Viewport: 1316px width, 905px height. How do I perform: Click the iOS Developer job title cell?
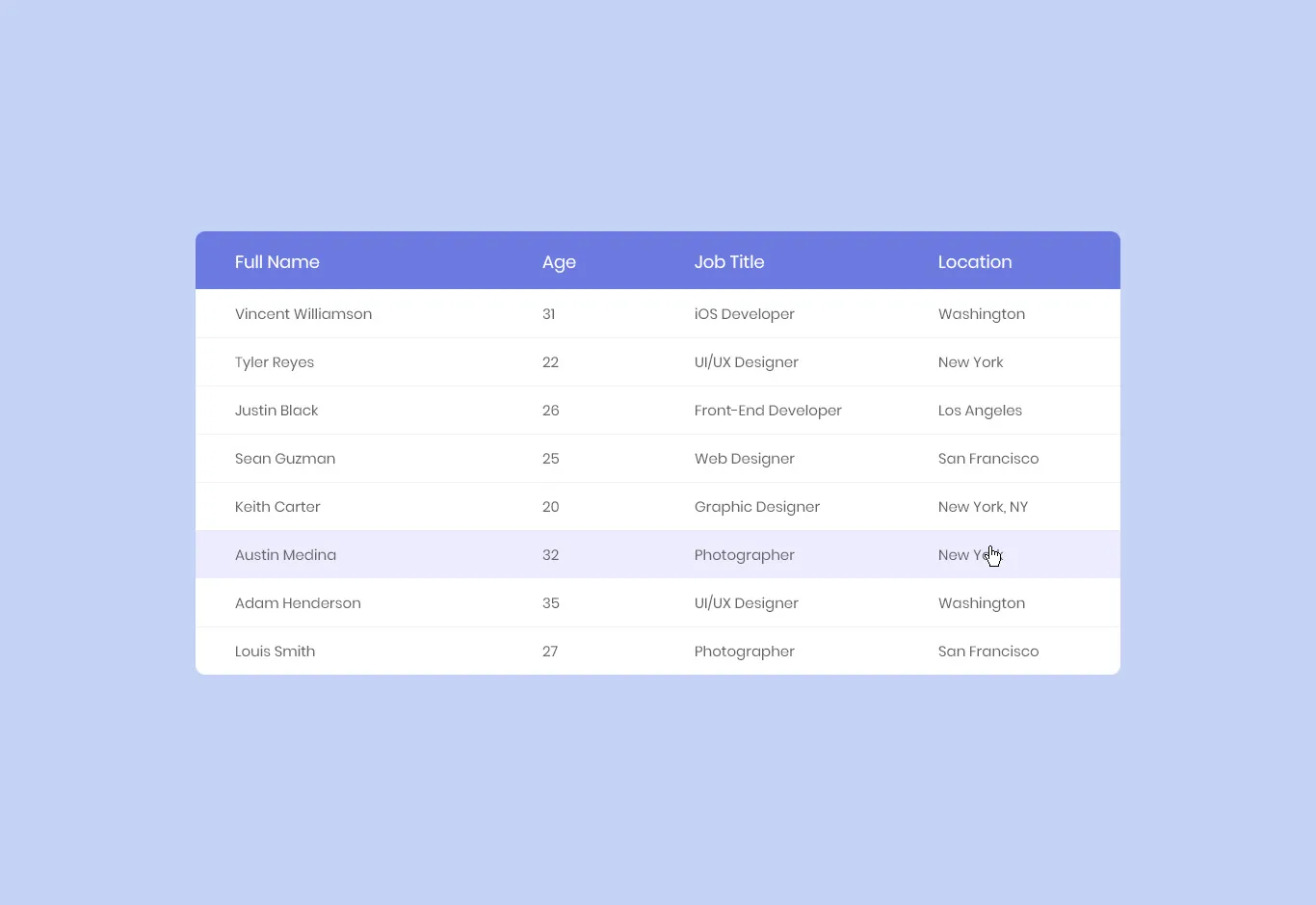[x=745, y=314]
